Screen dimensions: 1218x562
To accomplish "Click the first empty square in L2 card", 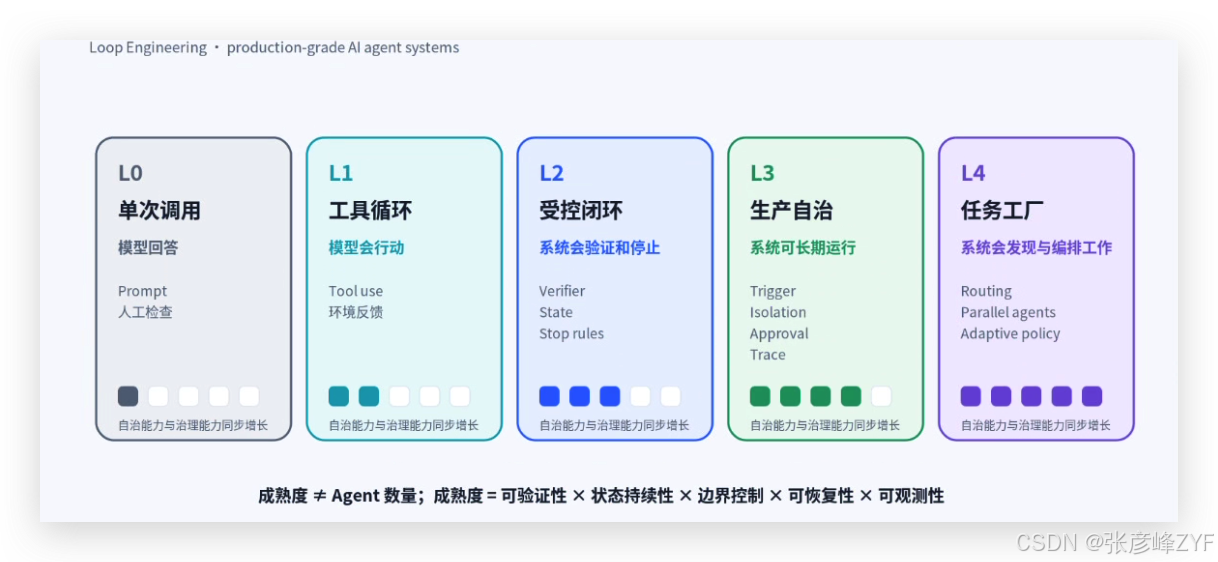I will [640, 396].
